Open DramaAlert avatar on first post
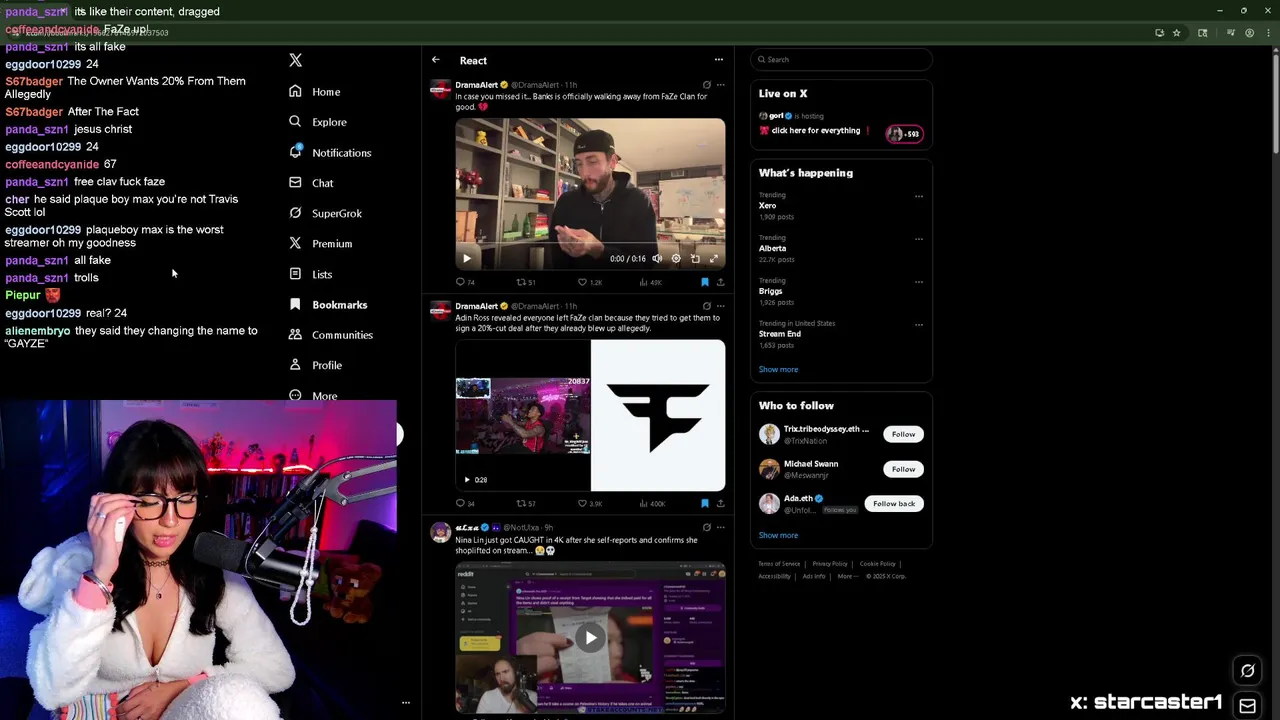1280x720 pixels. click(x=440, y=90)
